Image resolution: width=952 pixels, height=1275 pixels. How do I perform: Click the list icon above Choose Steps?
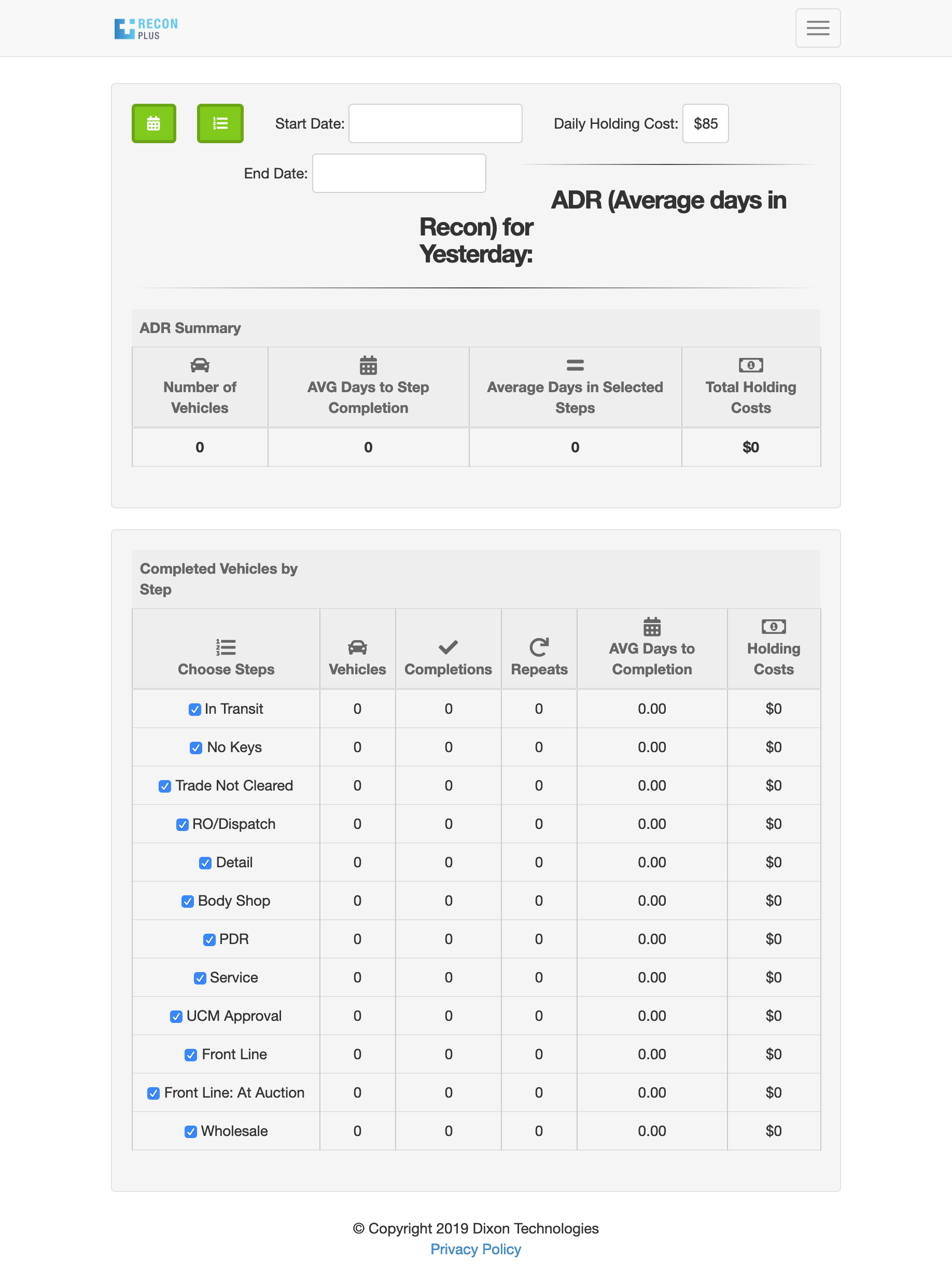click(x=226, y=647)
